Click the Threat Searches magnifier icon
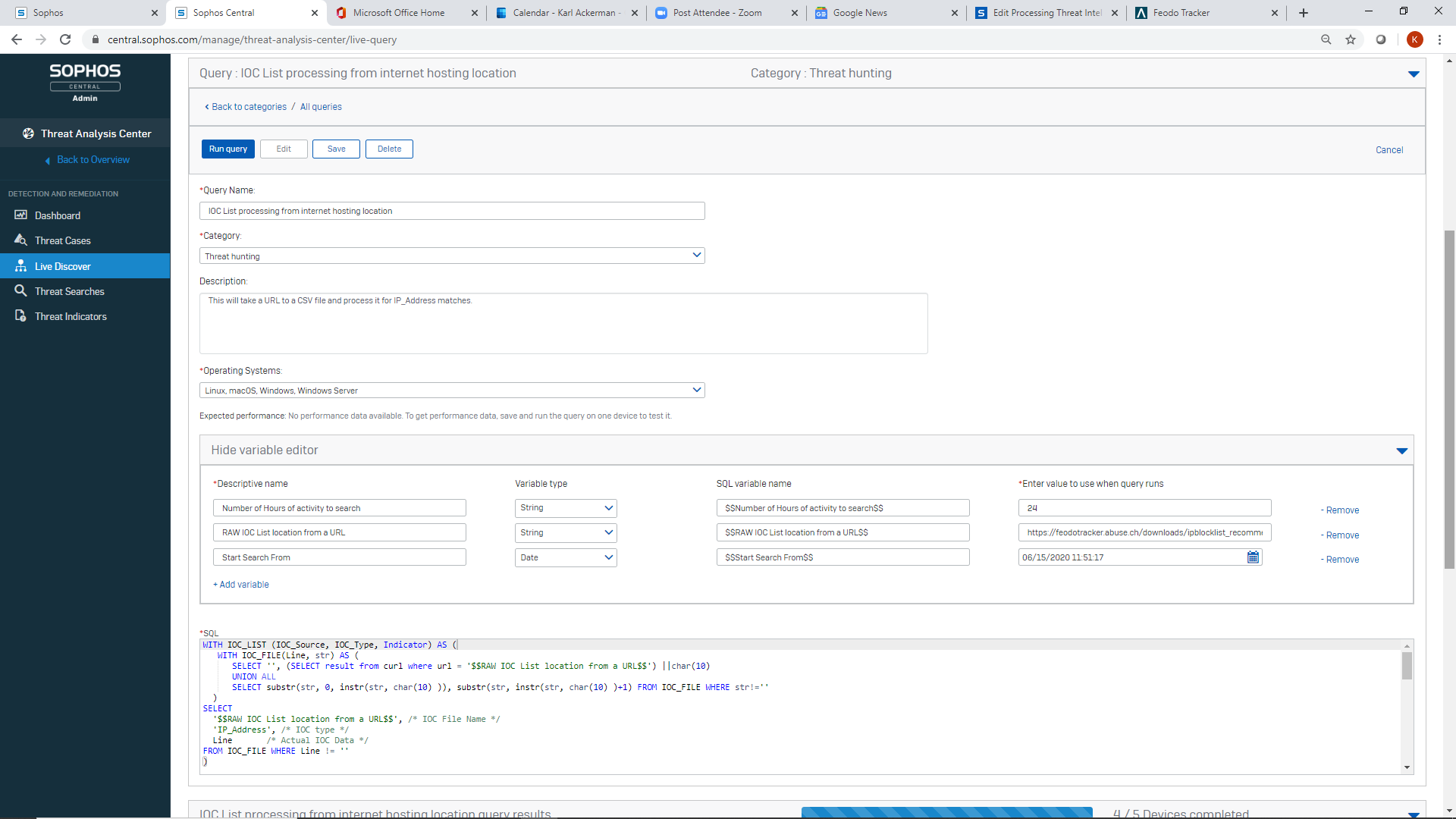This screenshot has height=819, width=1456. (20, 291)
